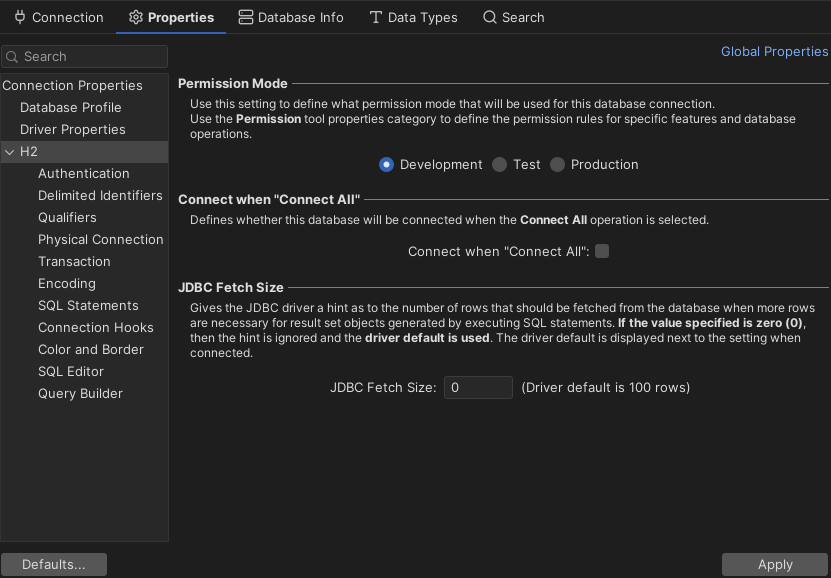Click the Connection tab plug icon
This screenshot has width=831, height=578.
[18, 17]
